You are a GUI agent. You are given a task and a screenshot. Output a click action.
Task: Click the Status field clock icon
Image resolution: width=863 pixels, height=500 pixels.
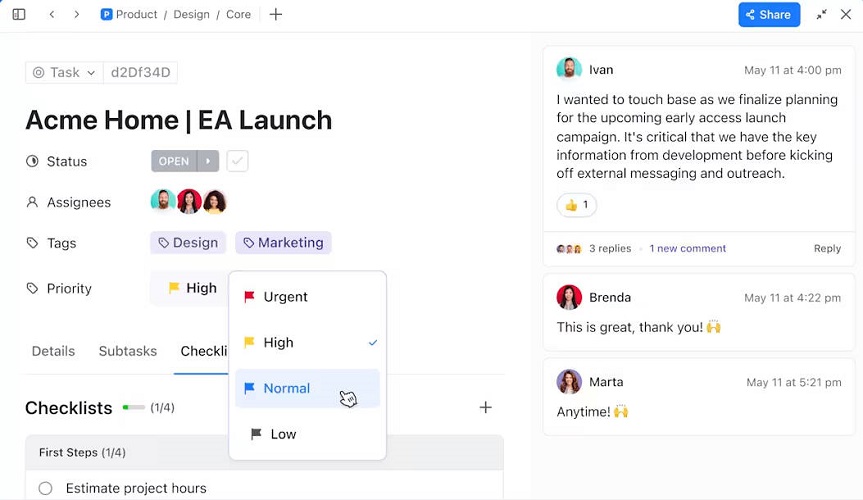[x=32, y=161]
